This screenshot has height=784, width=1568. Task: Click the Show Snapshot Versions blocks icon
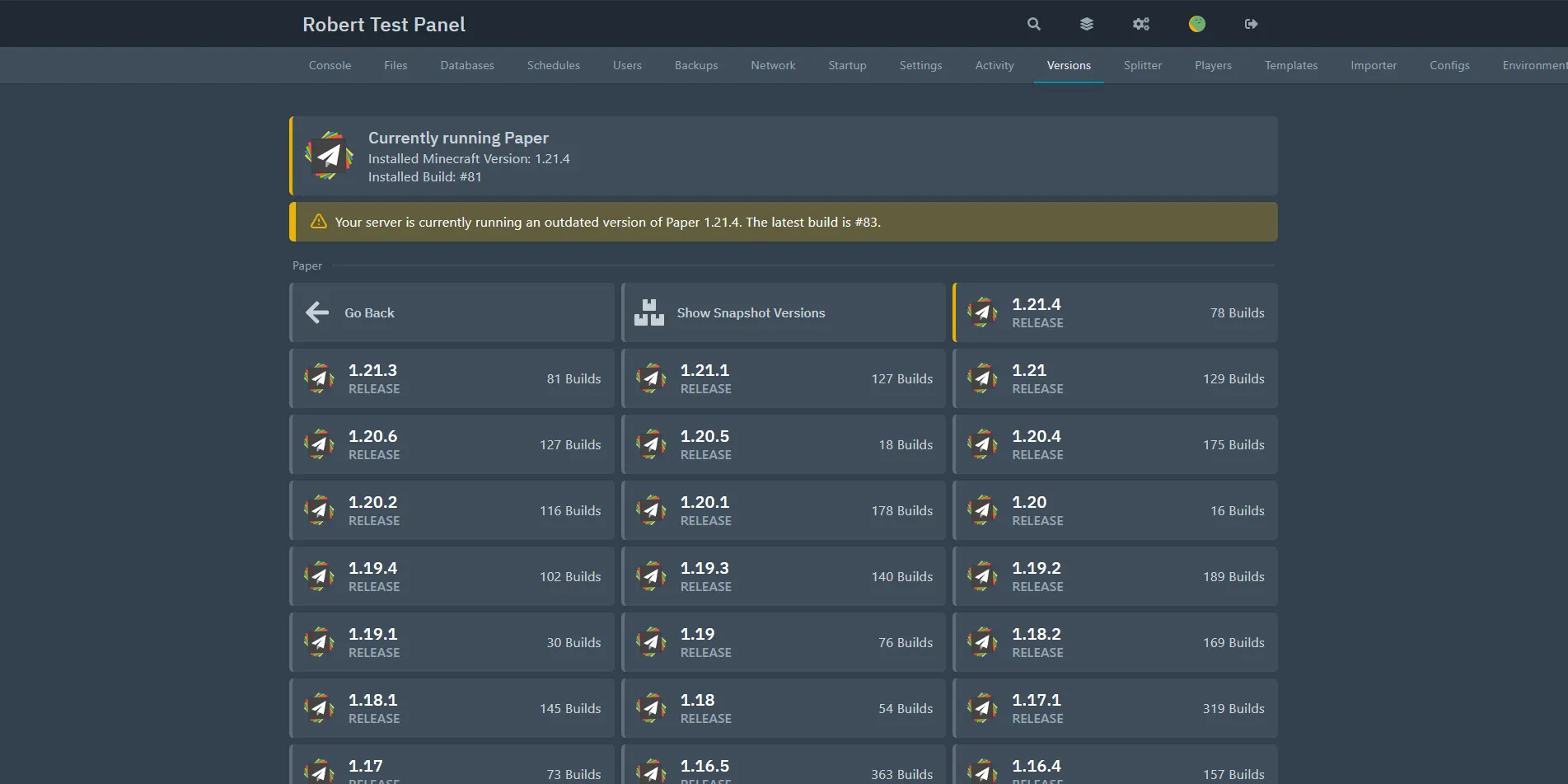click(x=649, y=312)
